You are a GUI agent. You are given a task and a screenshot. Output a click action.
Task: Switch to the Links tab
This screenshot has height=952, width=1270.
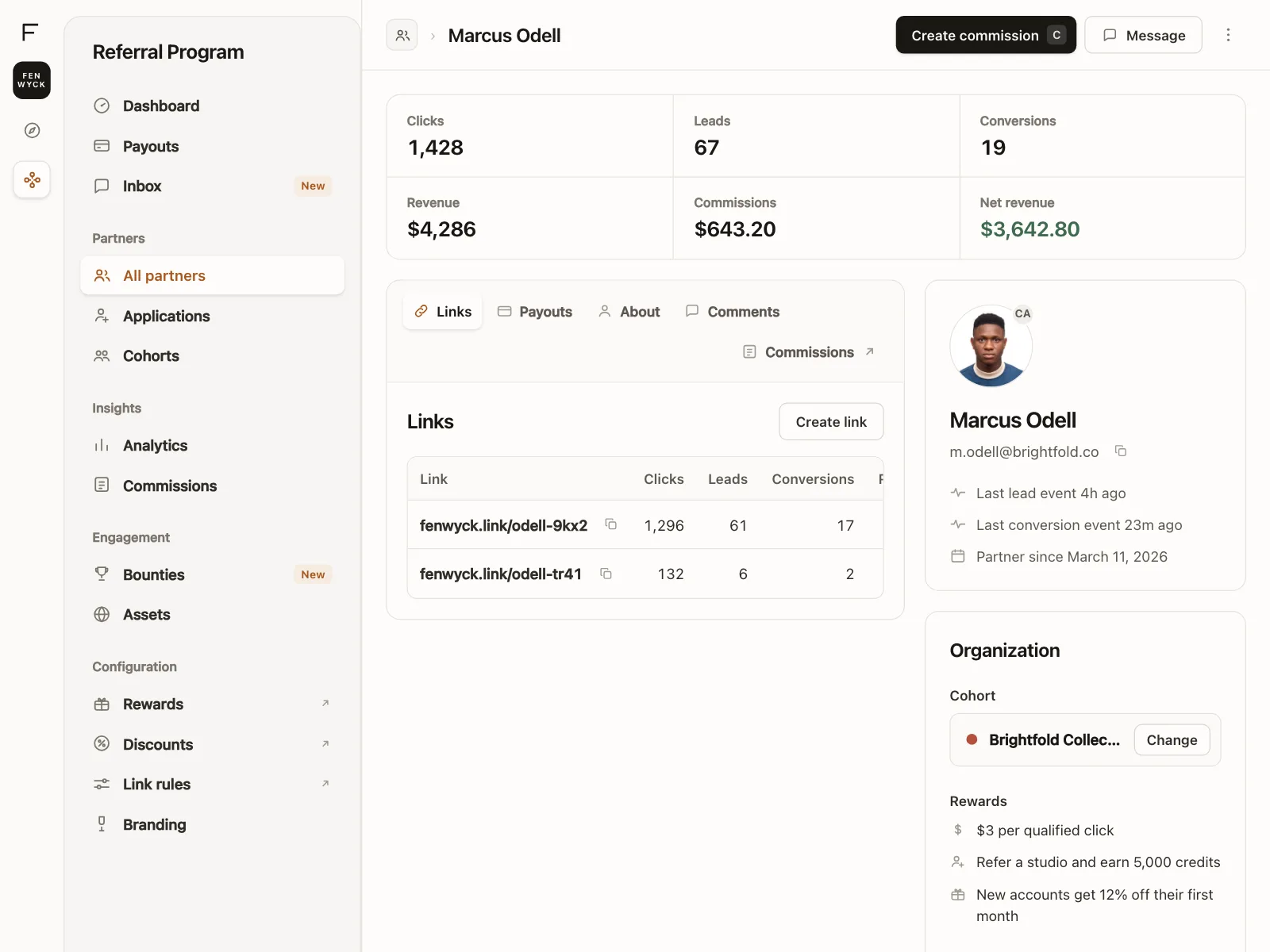click(x=443, y=311)
